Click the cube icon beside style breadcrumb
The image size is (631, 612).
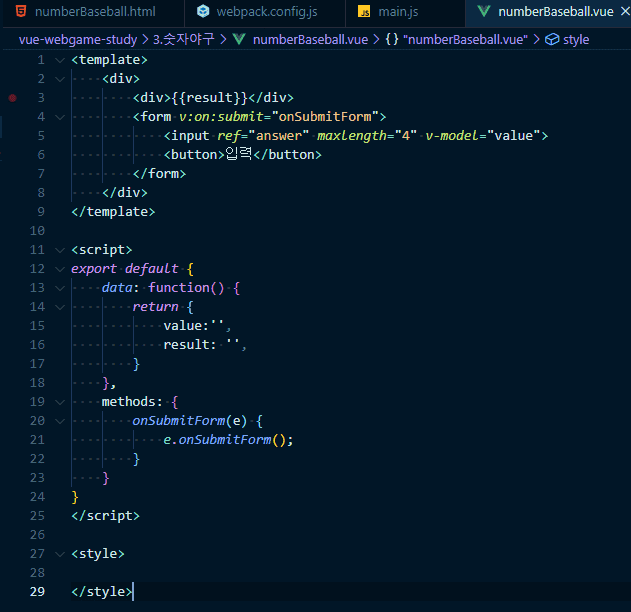click(552, 39)
